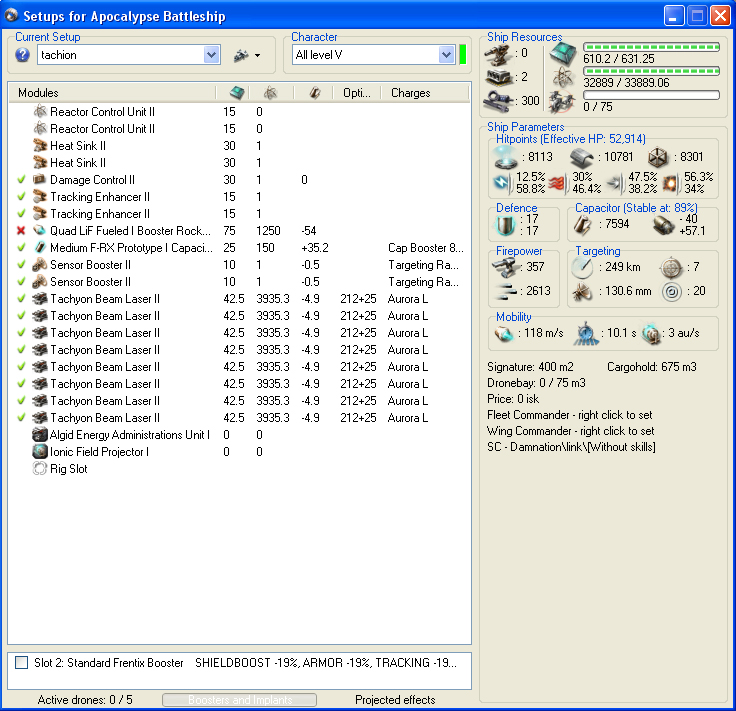736x711 pixels.
Task: Click the capacitor column header icon
Action: click(x=315, y=93)
